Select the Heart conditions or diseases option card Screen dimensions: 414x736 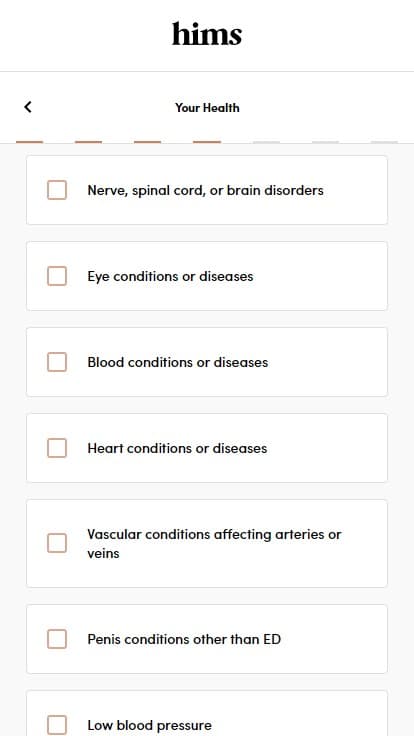point(207,448)
